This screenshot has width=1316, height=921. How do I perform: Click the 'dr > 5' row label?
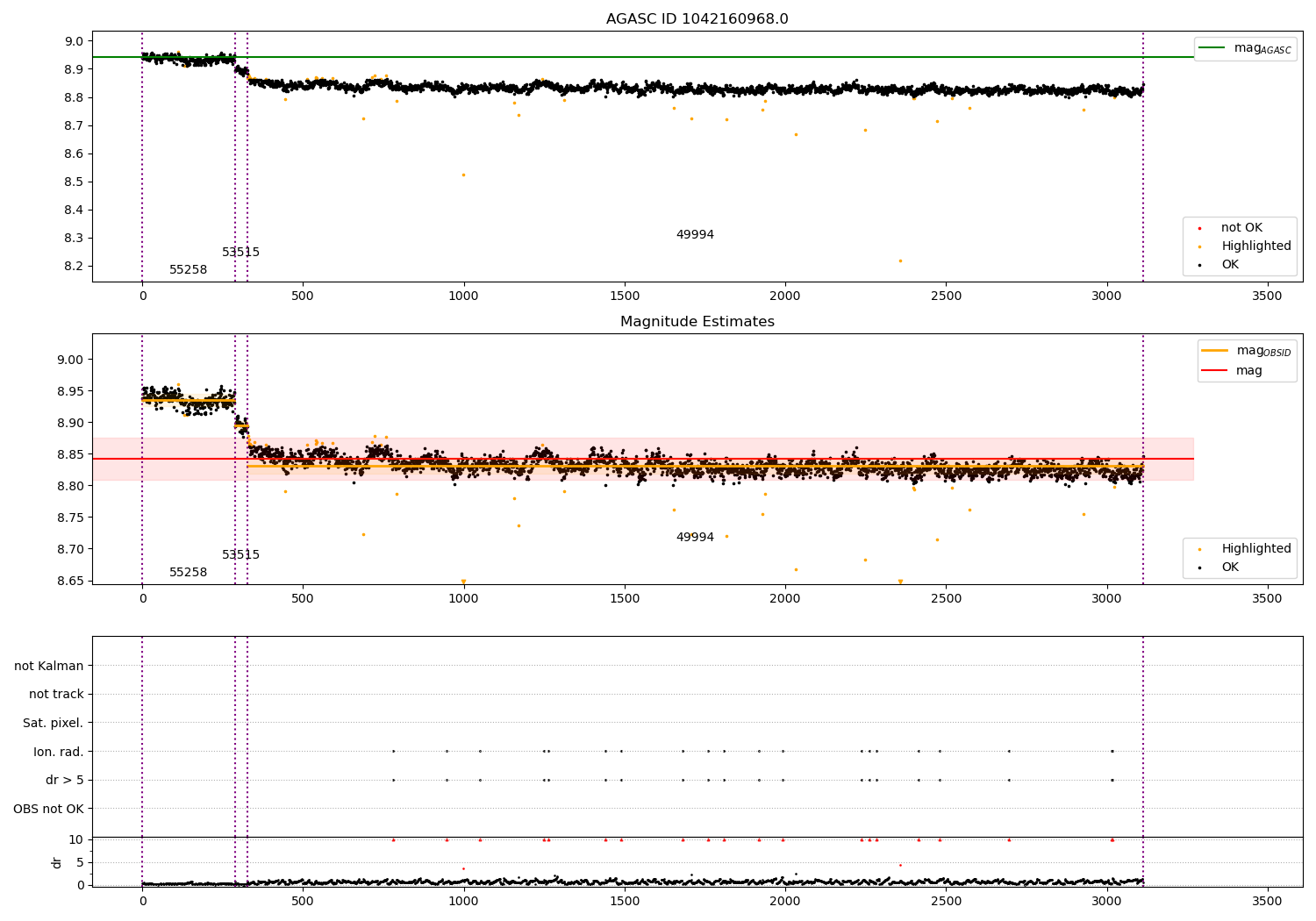point(65,781)
